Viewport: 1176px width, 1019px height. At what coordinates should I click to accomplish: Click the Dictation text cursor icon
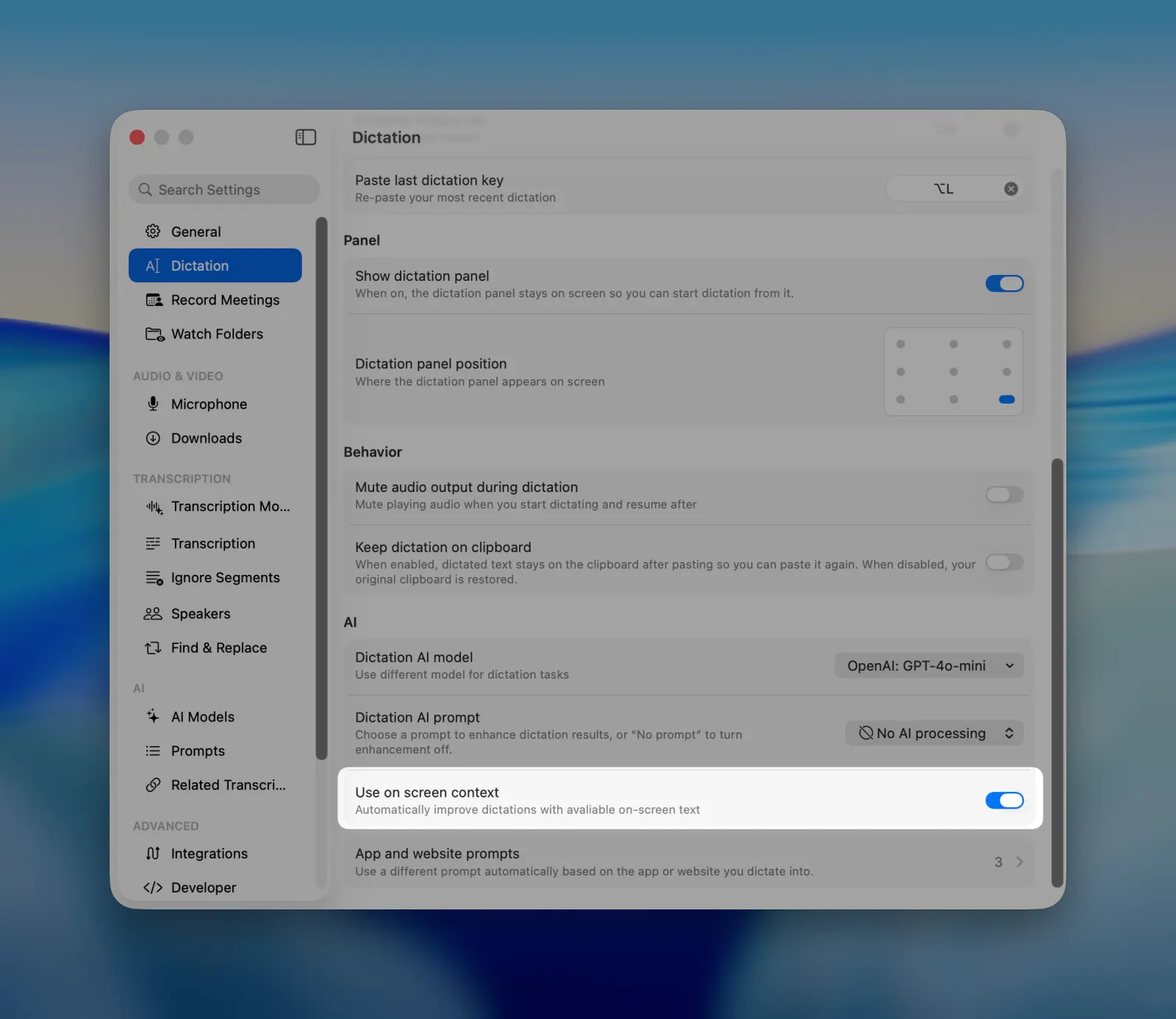point(153,266)
